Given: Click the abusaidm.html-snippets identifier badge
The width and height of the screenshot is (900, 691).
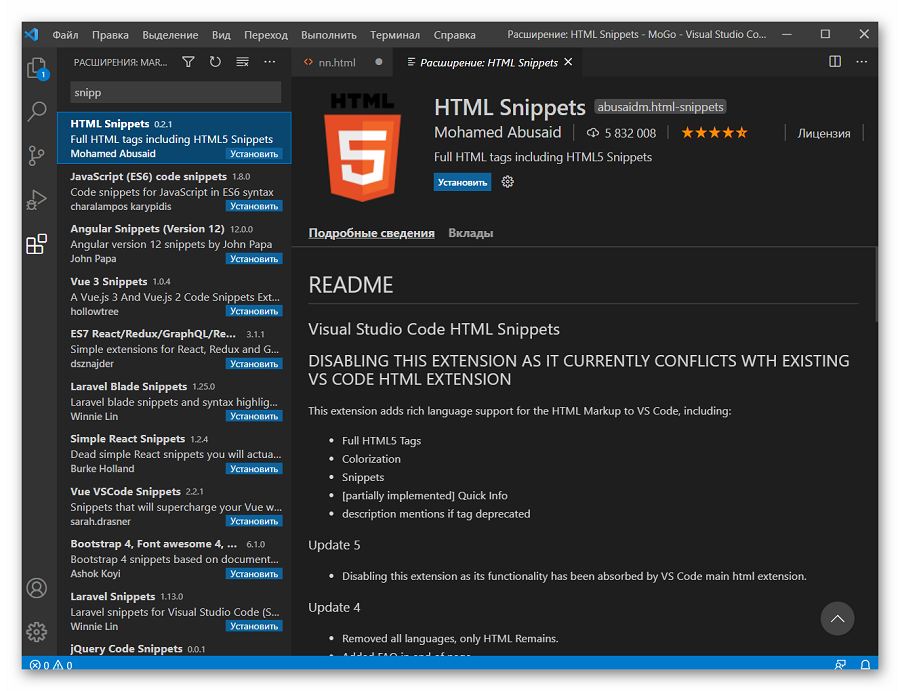Looking at the screenshot, I should click(660, 107).
